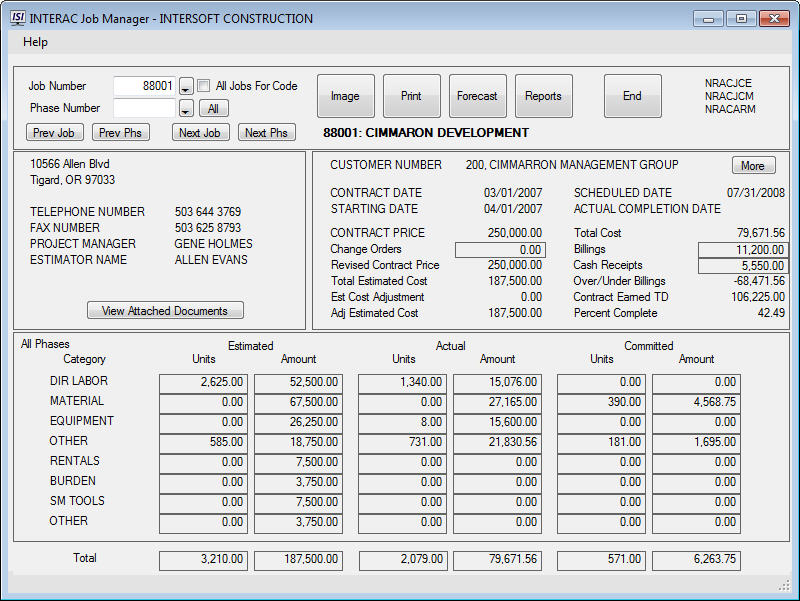The height and width of the screenshot is (601, 800).
Task: Click RENTALS estimated amount 7,500.00
Action: 298,463
